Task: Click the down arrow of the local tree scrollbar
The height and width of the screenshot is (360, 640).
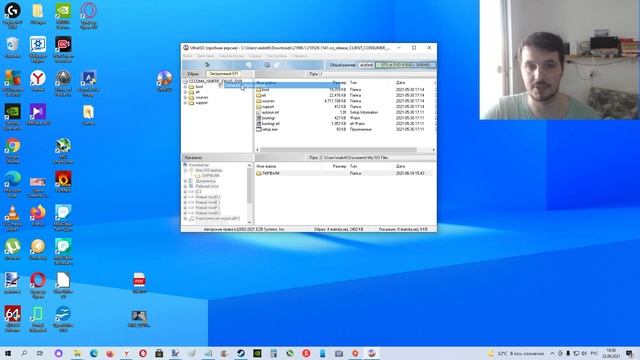Action: pos(249,222)
